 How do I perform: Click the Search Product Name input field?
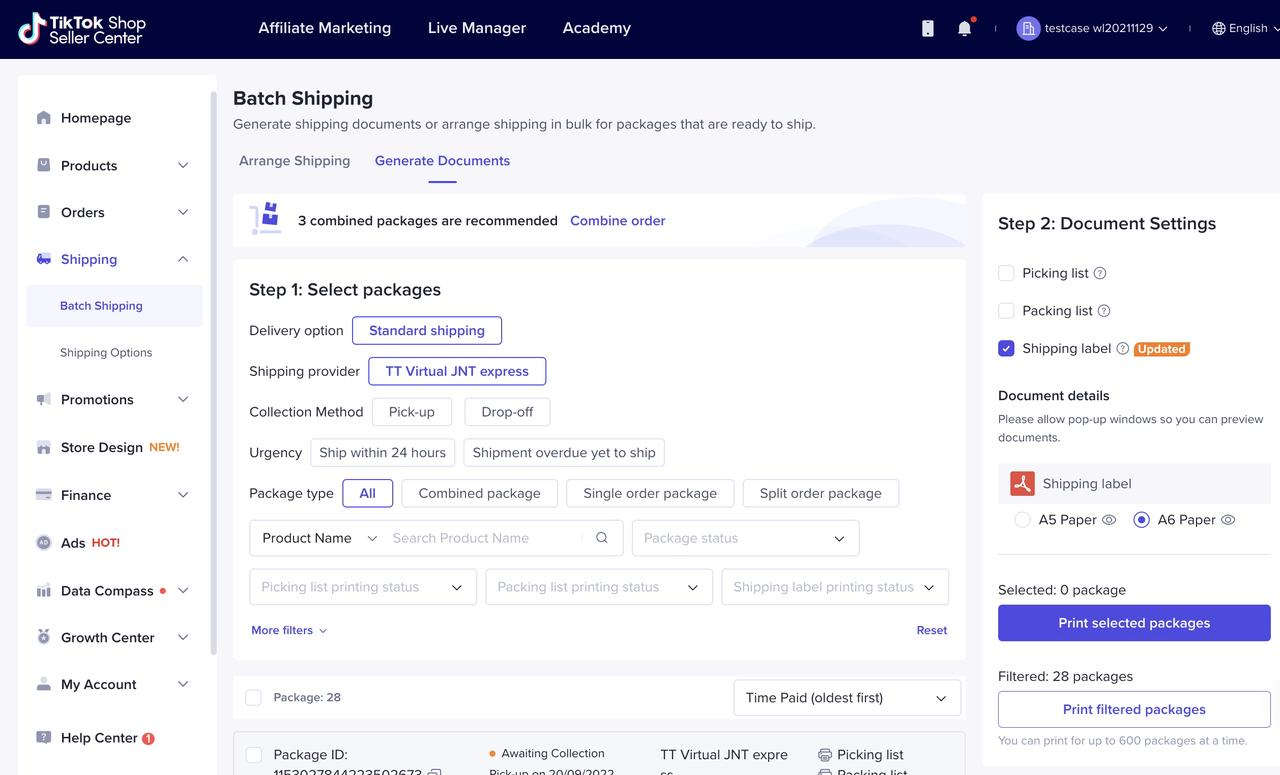(x=484, y=538)
